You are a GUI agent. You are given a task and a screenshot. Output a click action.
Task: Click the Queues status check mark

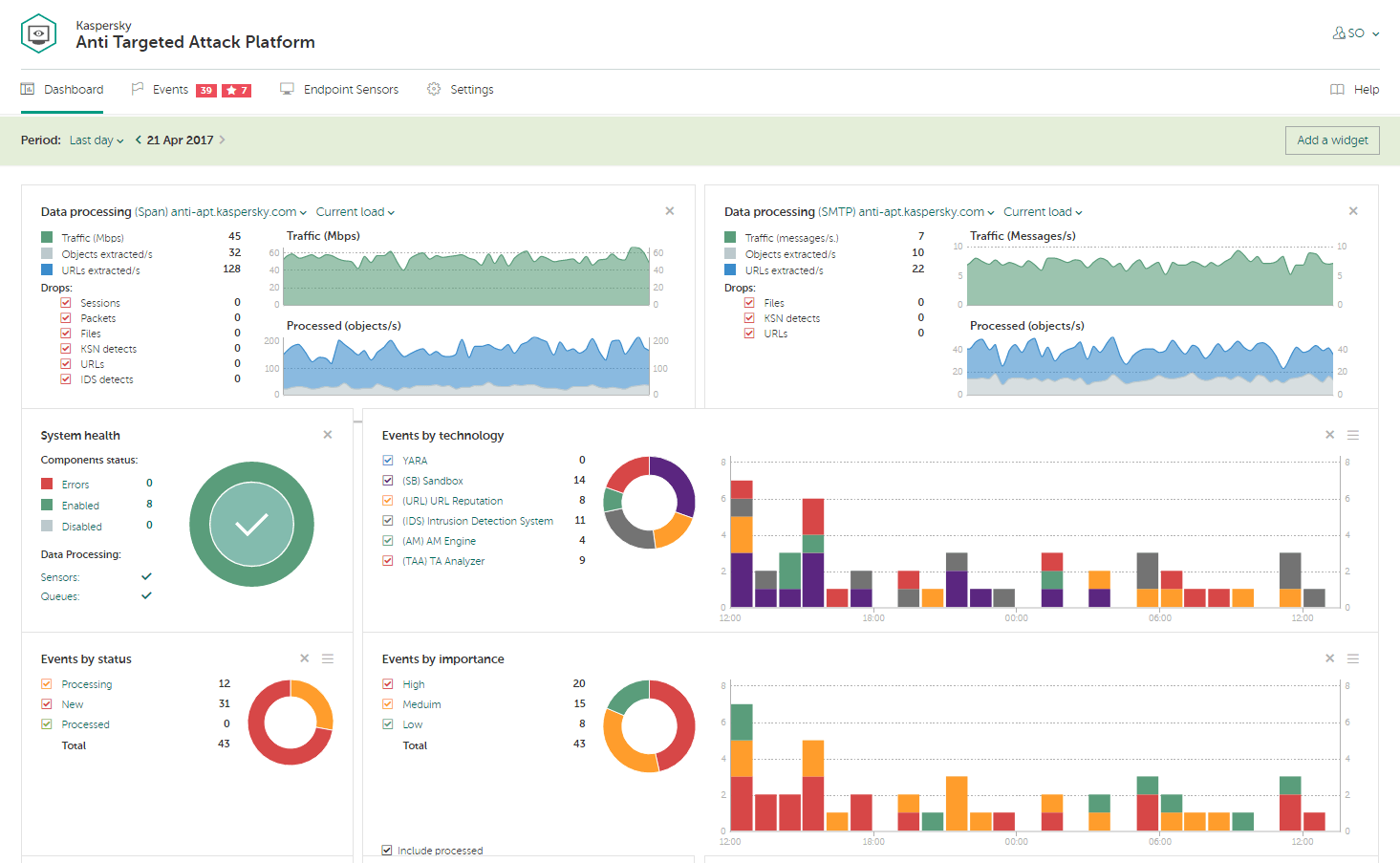point(146,595)
